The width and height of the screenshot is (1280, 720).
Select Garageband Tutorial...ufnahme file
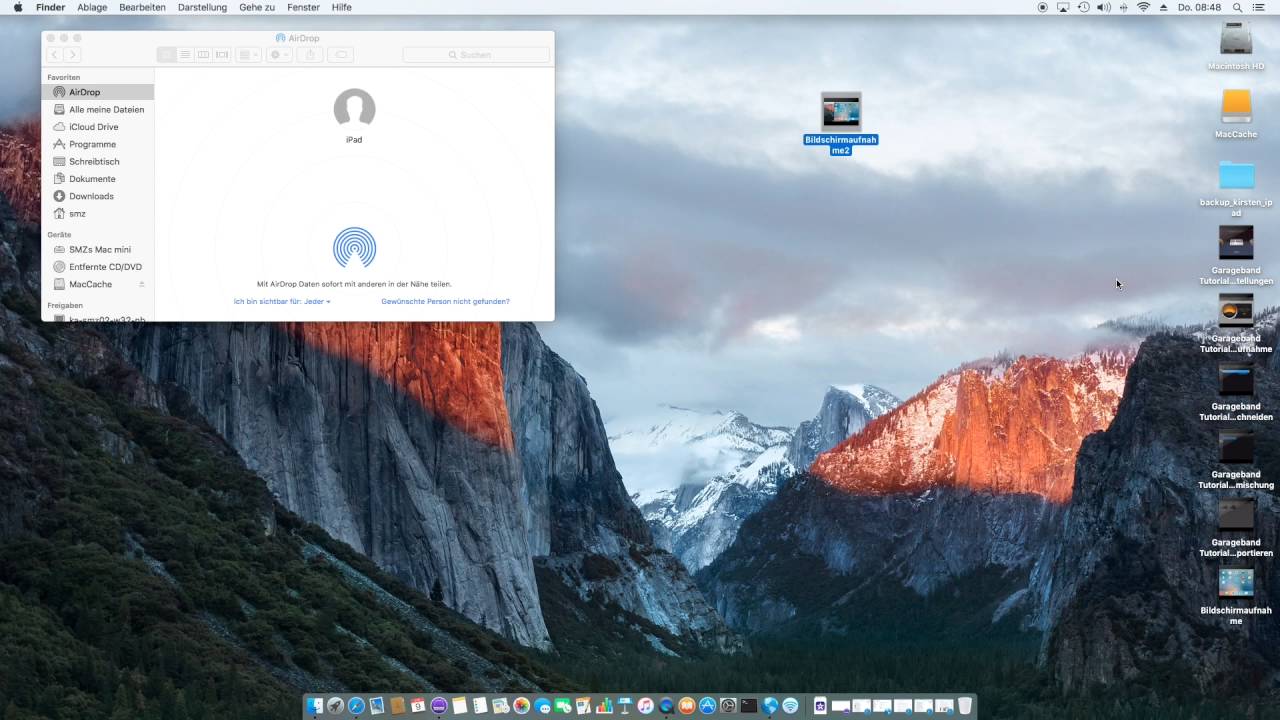[x=1236, y=323]
